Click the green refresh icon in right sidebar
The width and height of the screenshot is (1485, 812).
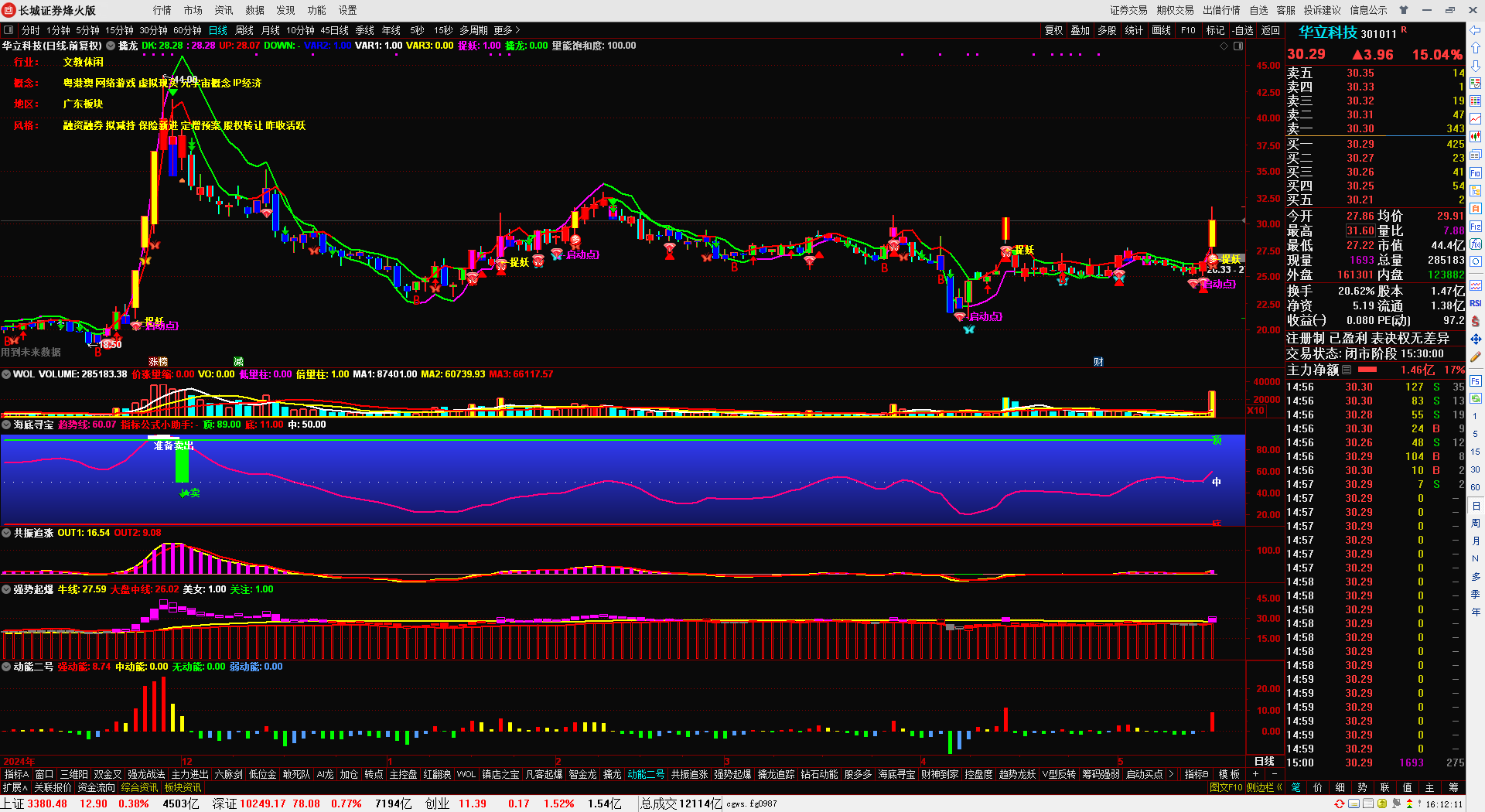point(1475,398)
